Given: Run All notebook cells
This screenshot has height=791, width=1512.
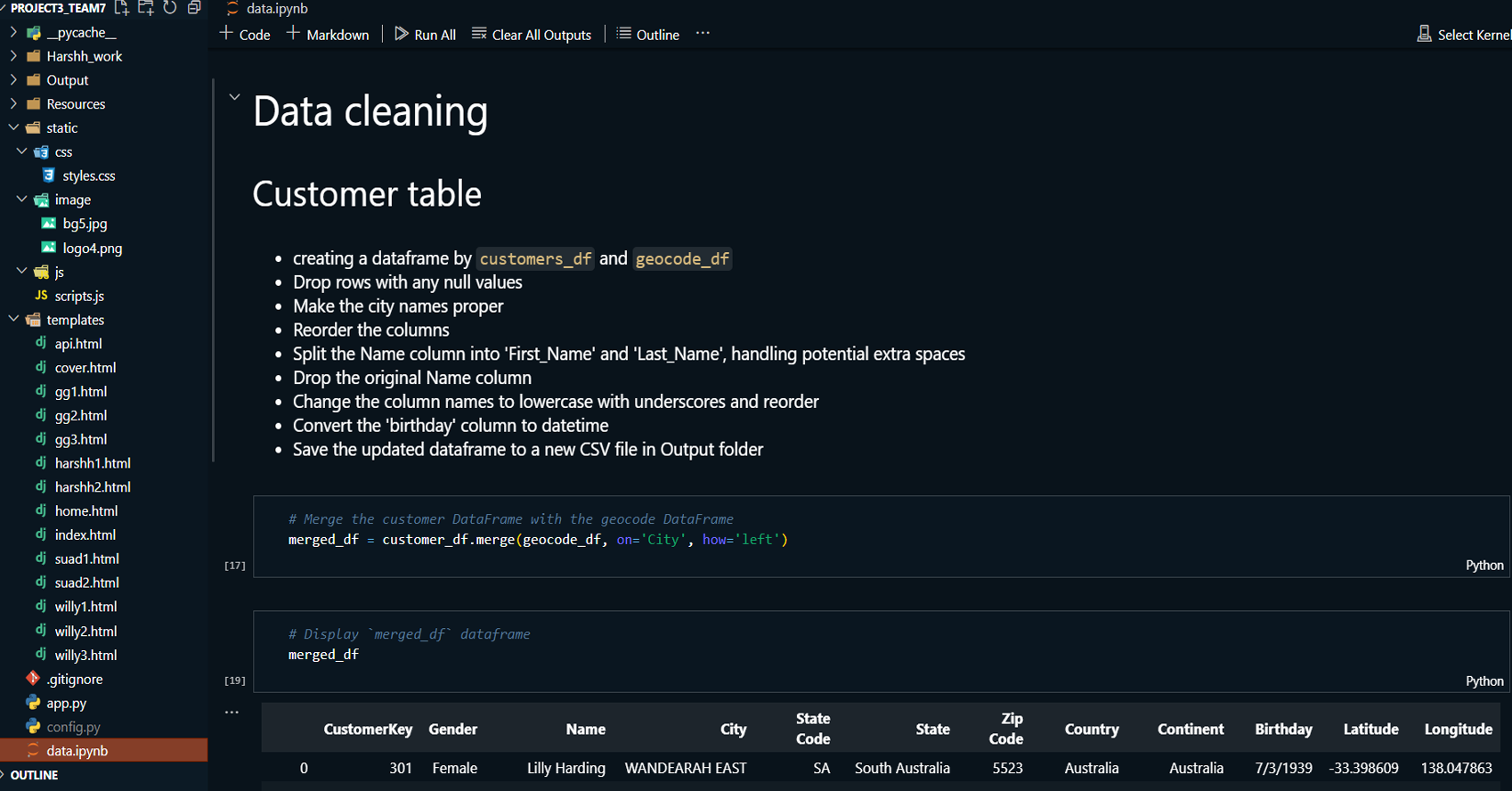Looking at the screenshot, I should [425, 35].
